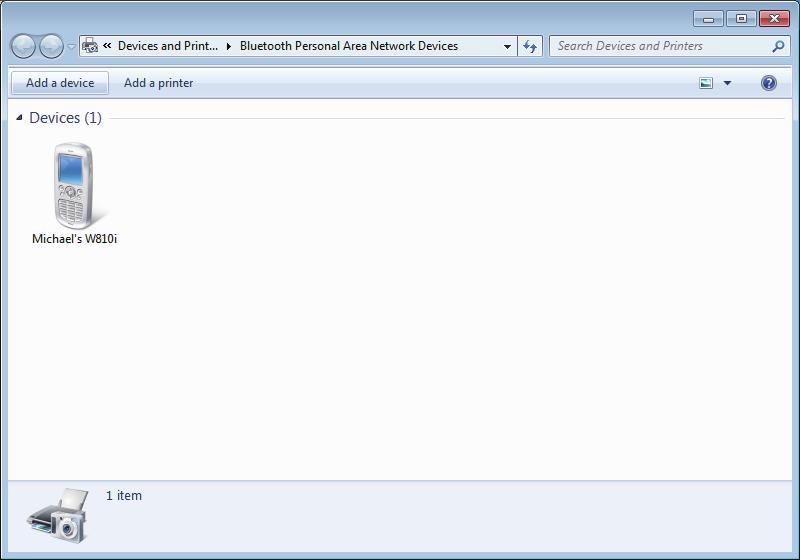Maximize the Devices and Printers window
The image size is (800, 560).
tap(741, 19)
